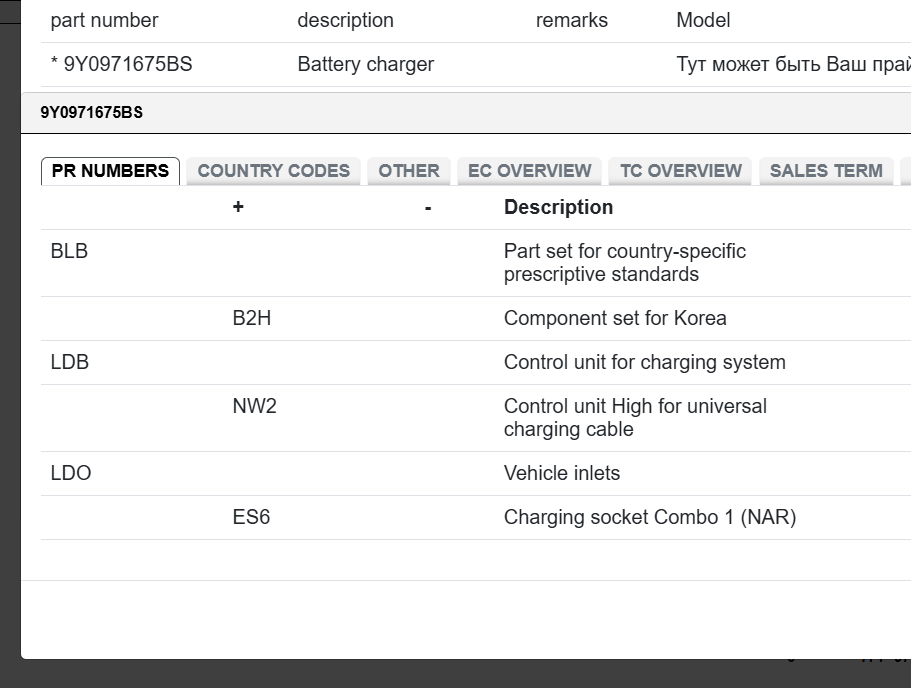This screenshot has width=911, height=688.
Task: Click the bold 9Y0971675BS dialog title
Action: pyautogui.click(x=92, y=113)
